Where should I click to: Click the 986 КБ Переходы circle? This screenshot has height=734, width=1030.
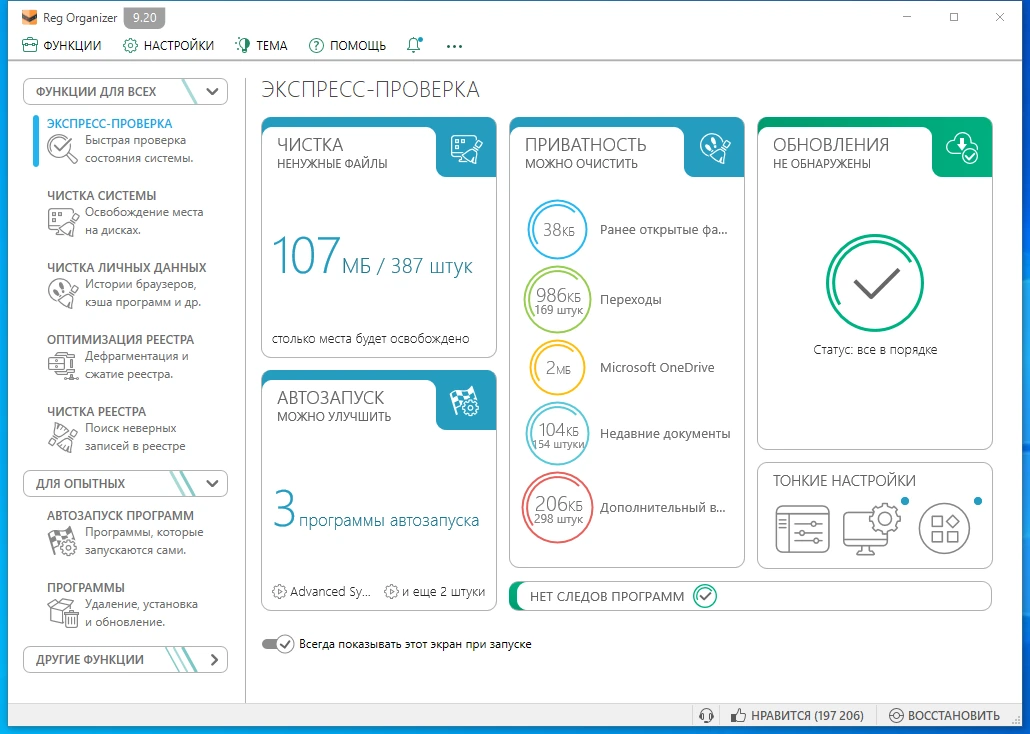click(x=557, y=300)
